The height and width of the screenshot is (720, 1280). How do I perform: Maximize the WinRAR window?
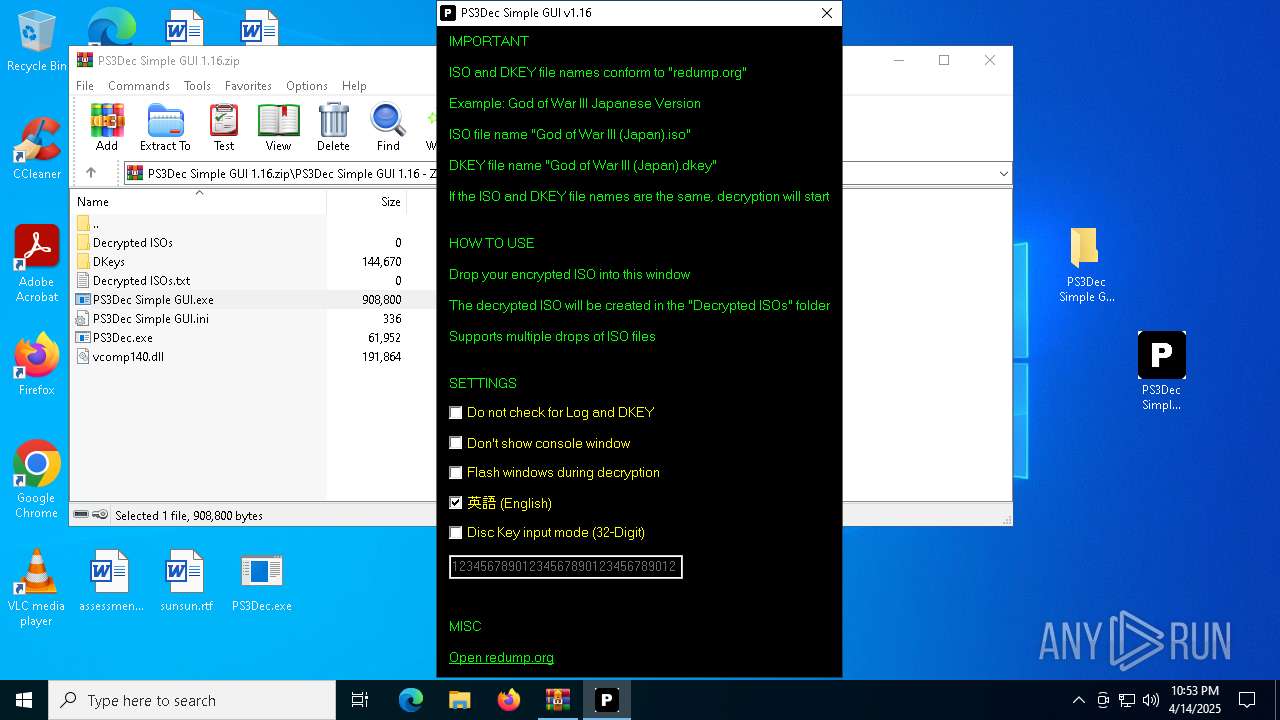point(944,60)
